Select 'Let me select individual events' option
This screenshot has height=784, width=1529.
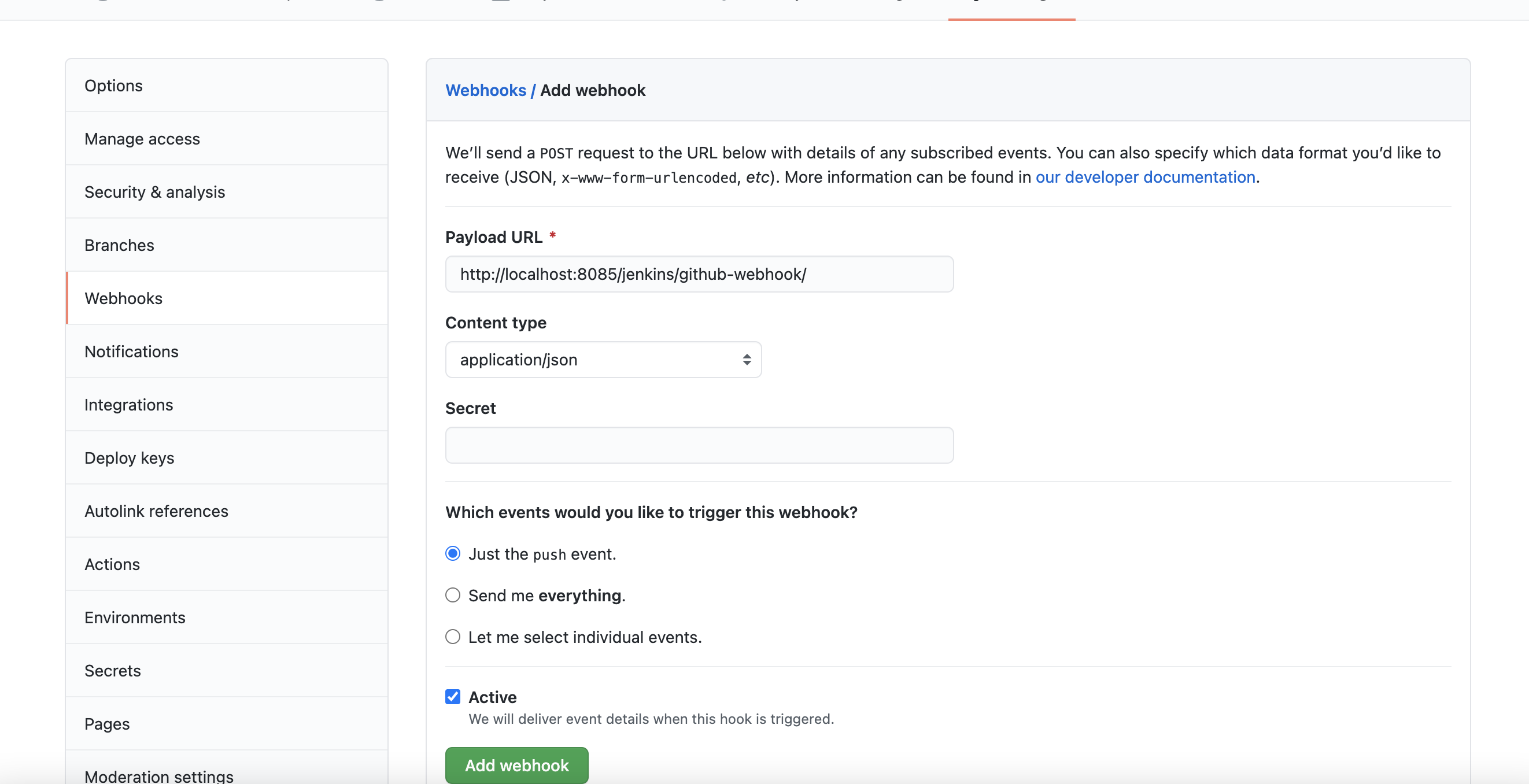click(x=453, y=637)
